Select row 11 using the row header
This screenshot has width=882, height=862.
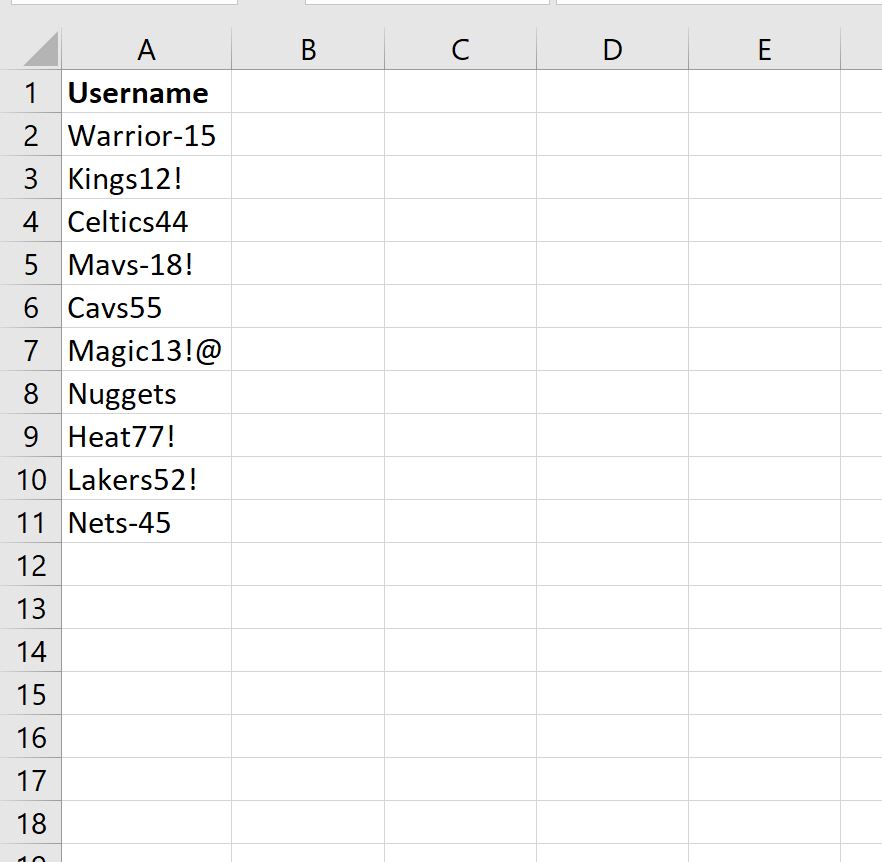coord(31,522)
